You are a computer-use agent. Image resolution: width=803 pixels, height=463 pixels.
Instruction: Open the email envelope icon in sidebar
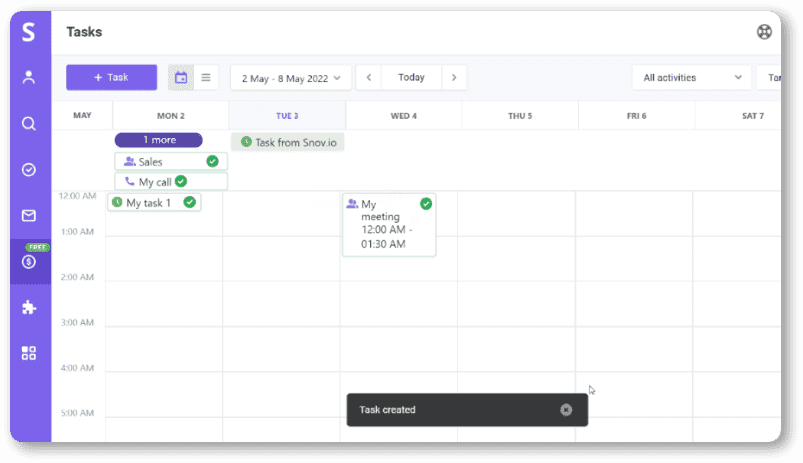29,215
